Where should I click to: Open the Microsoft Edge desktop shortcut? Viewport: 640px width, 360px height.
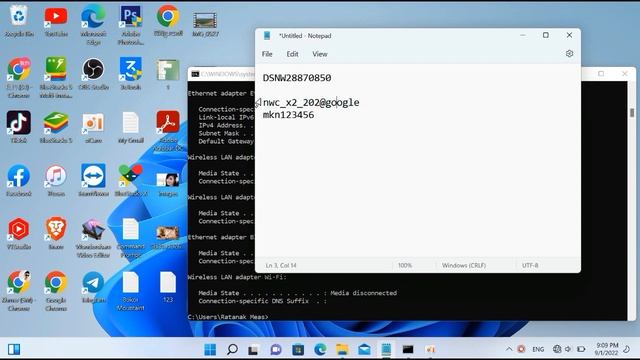pos(93,24)
